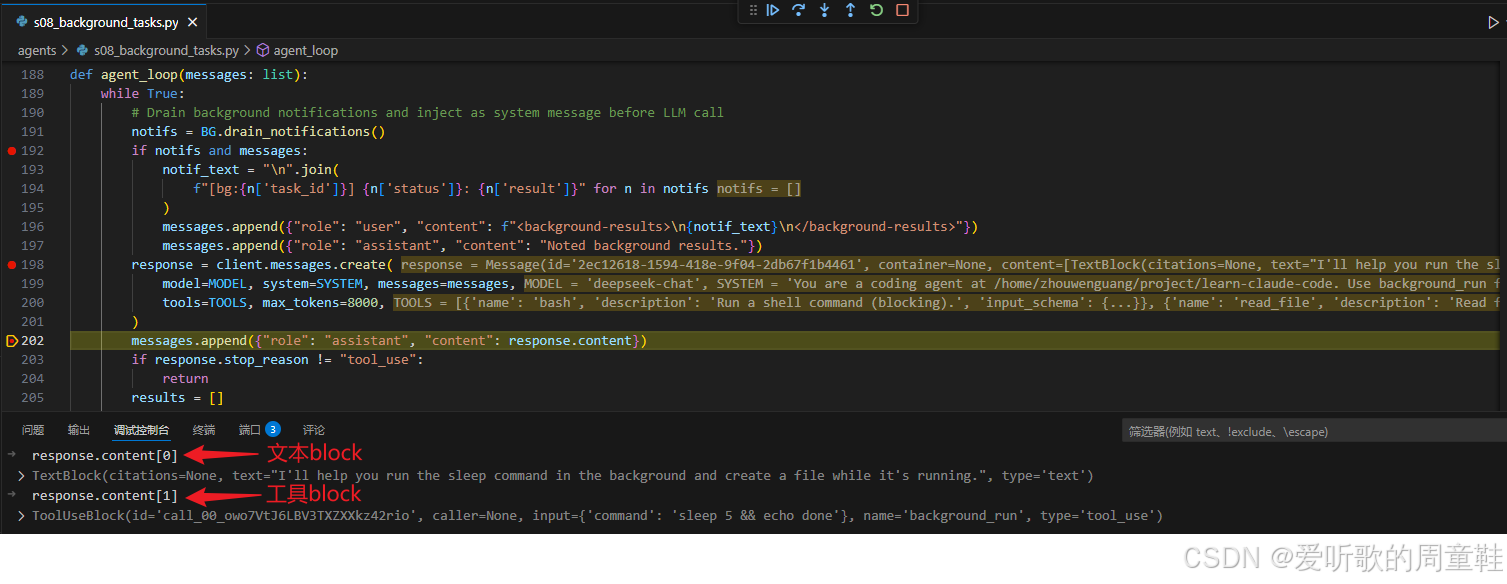Click the agents breadcrumb folder
Image resolution: width=1507 pixels, height=584 pixels.
click(x=37, y=50)
